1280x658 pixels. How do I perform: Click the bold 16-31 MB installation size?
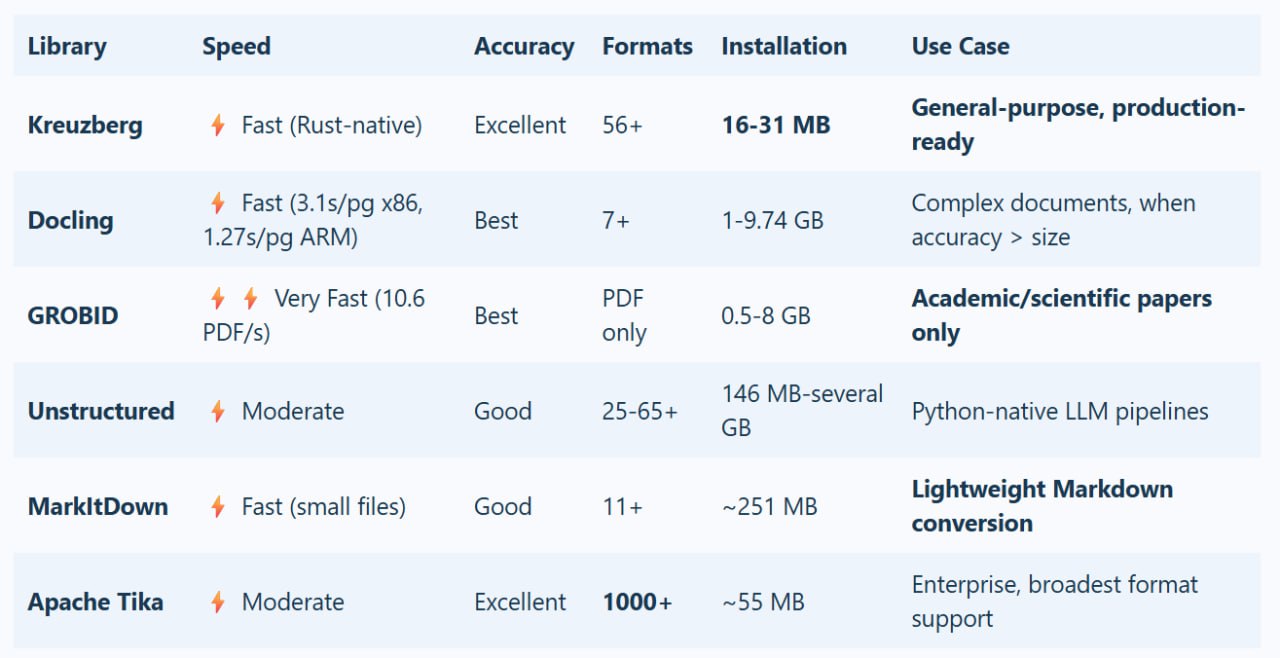coord(776,125)
